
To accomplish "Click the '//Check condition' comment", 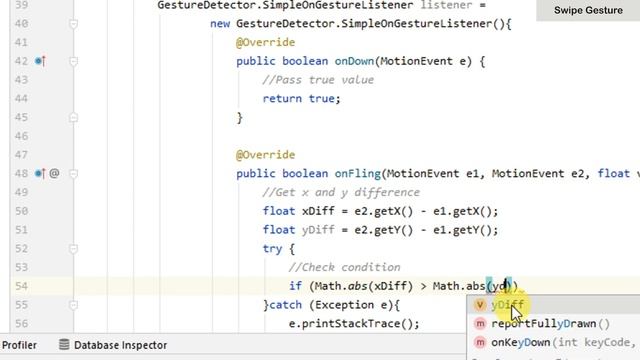I will 344,268.
